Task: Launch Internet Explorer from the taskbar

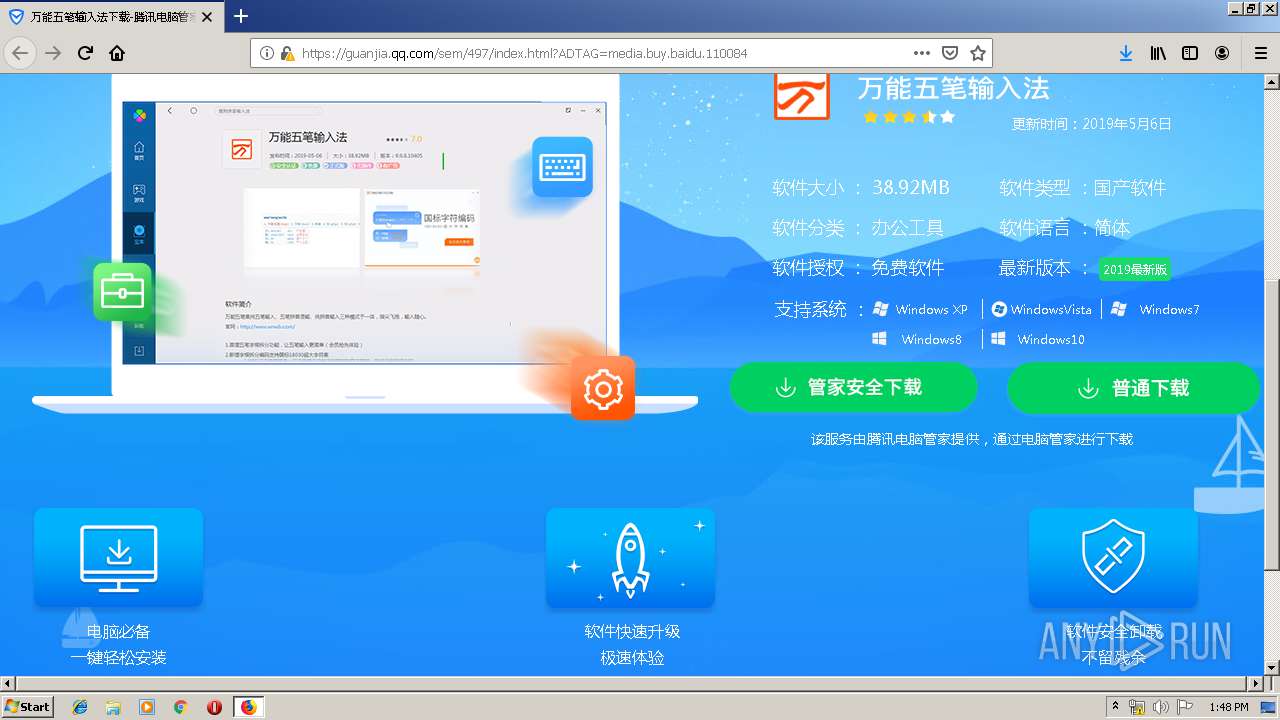Action: click(x=80, y=707)
